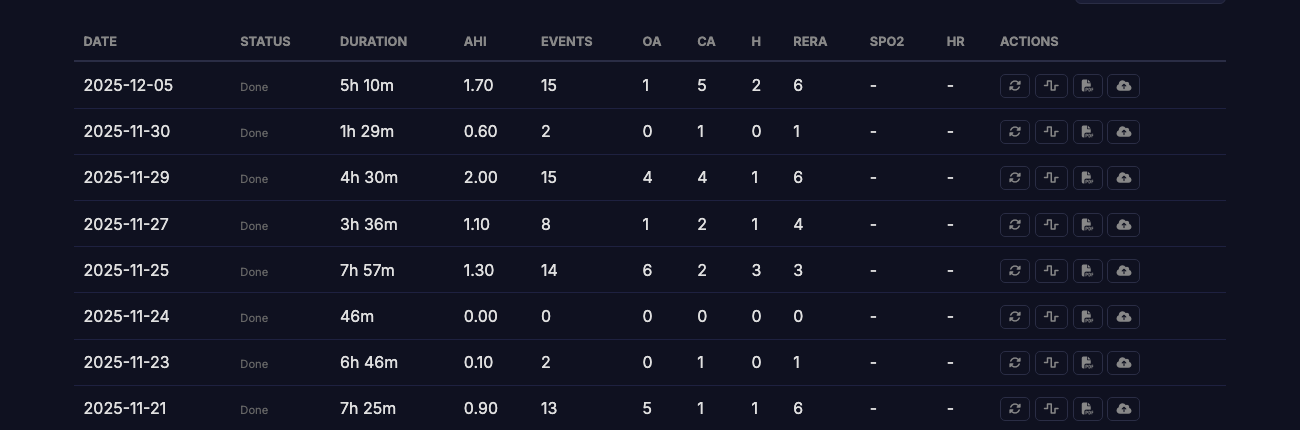
Task: Re-analyze the 2025-11-25 session
Action: (1015, 270)
